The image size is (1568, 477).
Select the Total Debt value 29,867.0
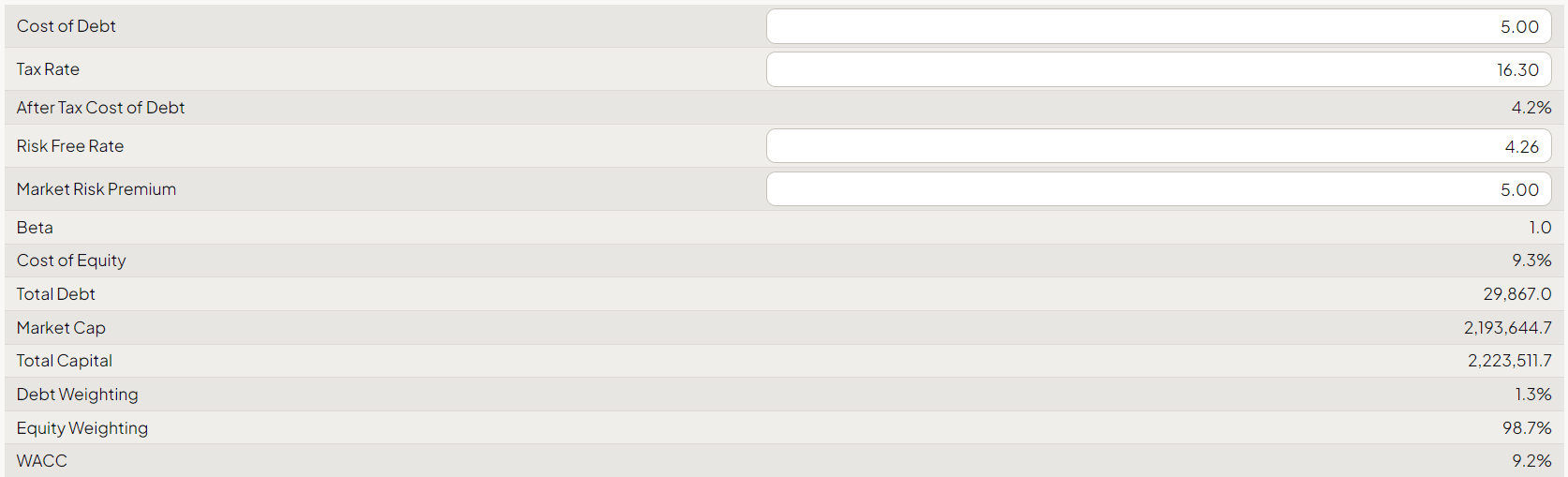1516,294
